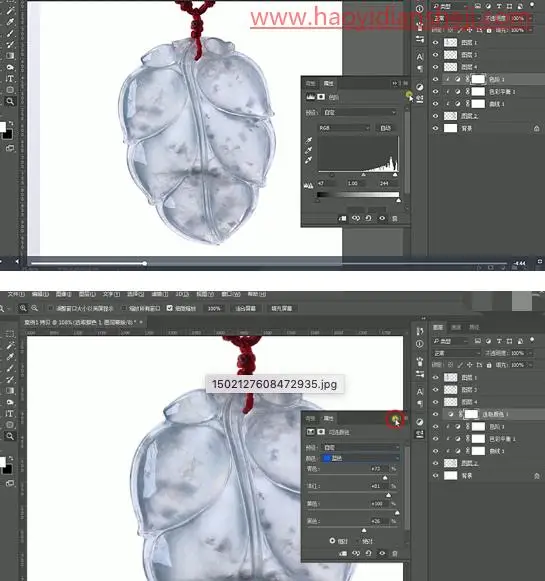The height and width of the screenshot is (581, 545).
Task: Open the fill dropdown arrow in lower Layers panel
Action: (x=530, y=365)
